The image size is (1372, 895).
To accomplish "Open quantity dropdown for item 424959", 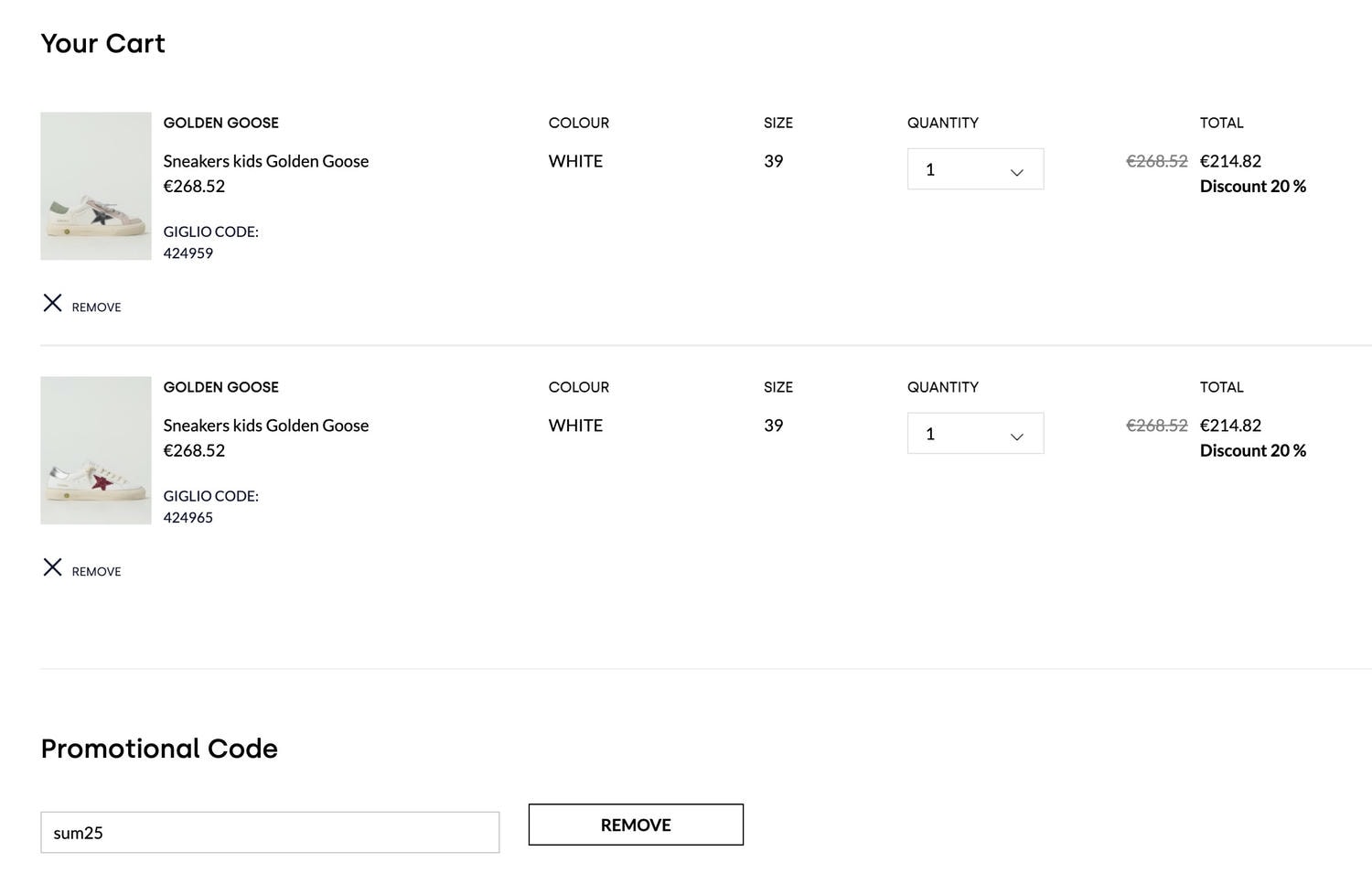I will tap(975, 169).
